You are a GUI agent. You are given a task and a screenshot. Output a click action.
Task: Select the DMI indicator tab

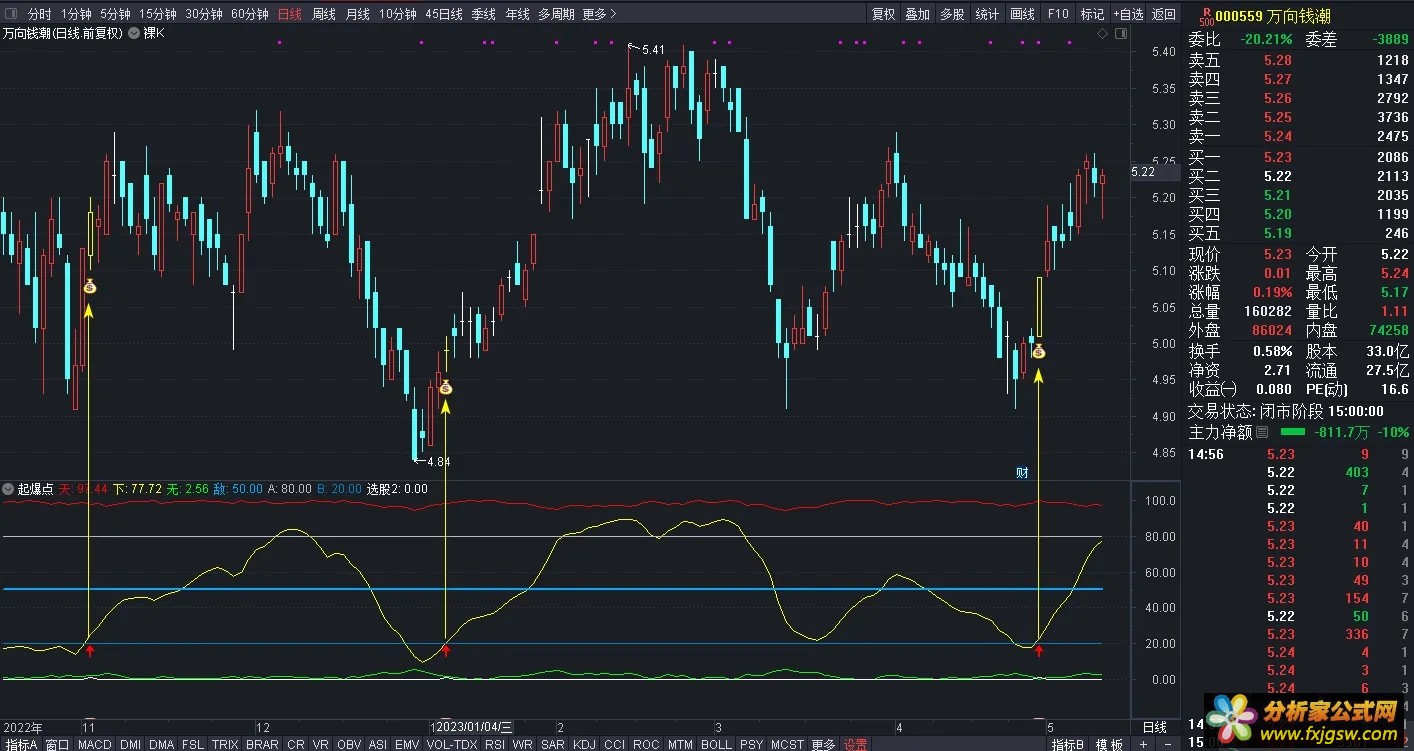[x=131, y=744]
